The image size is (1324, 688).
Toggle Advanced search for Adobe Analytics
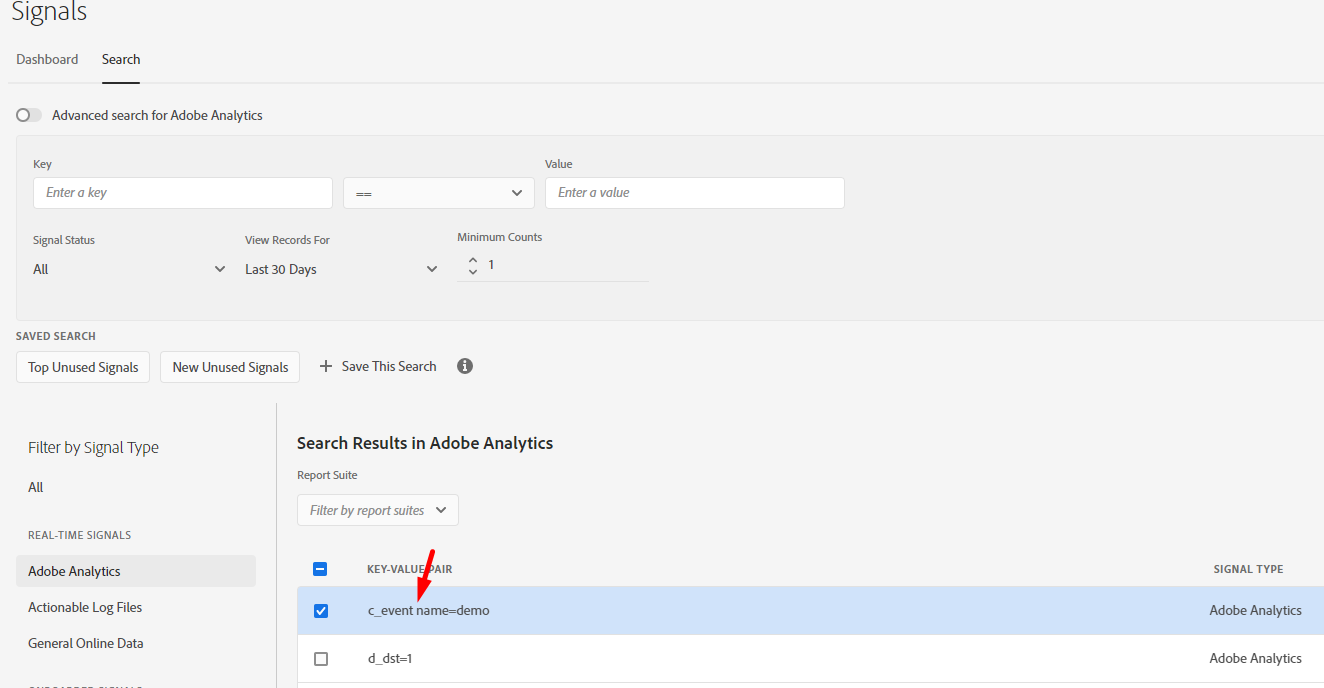click(29, 115)
